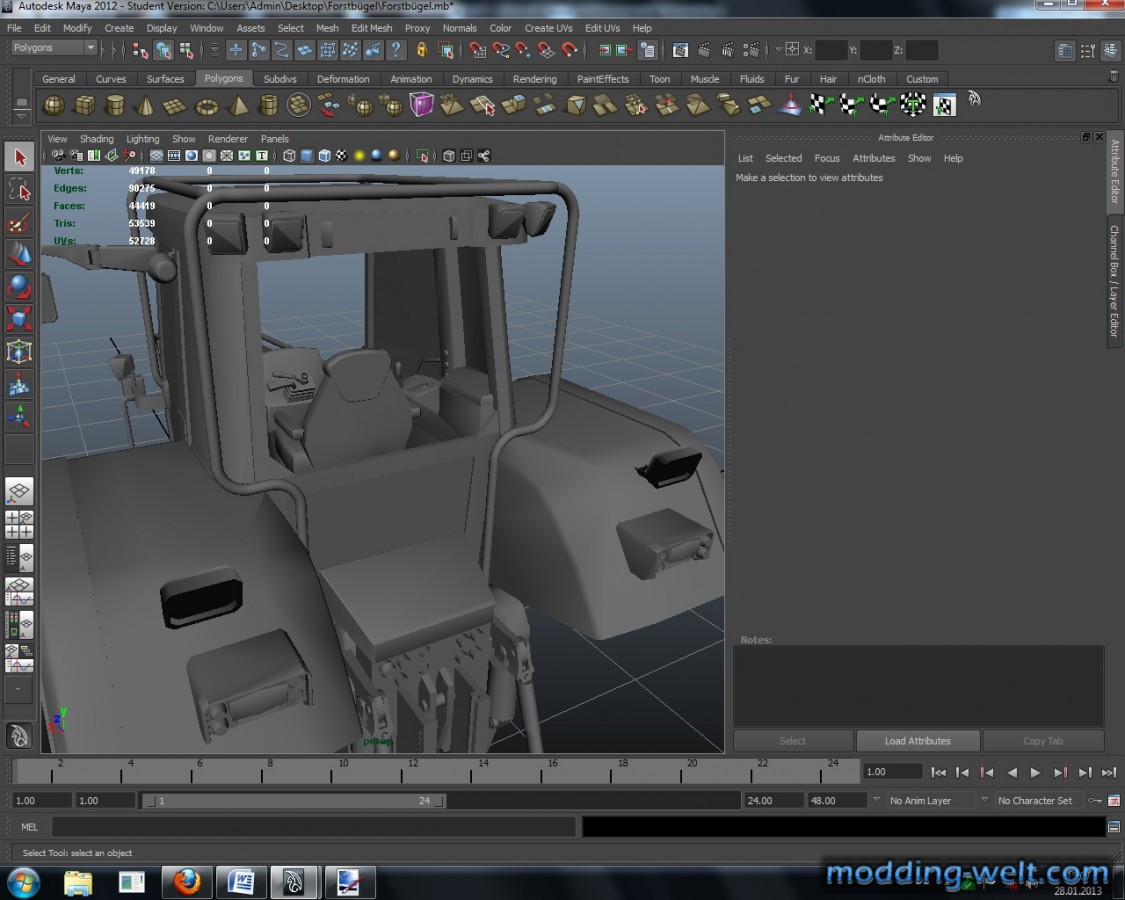The height and width of the screenshot is (900, 1125).
Task: Click the padlock lock selection icon
Action: coord(422,50)
